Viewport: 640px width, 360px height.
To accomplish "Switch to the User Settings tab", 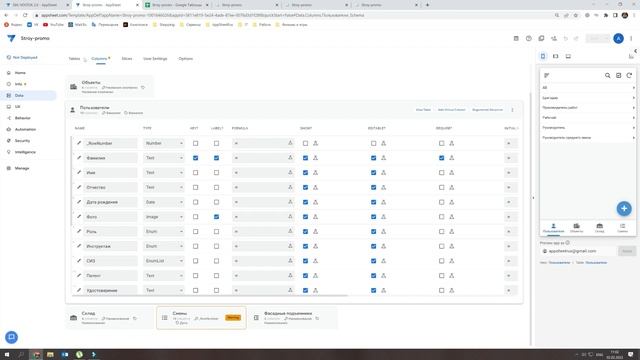I will pyautogui.click(x=155, y=59).
